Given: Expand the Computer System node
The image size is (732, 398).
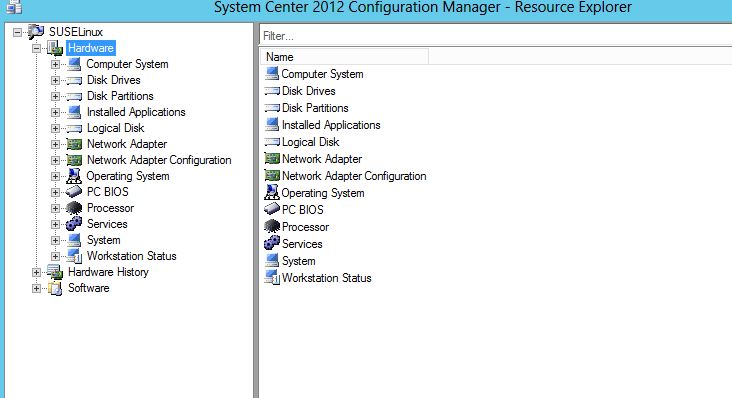Looking at the screenshot, I should 55,64.
